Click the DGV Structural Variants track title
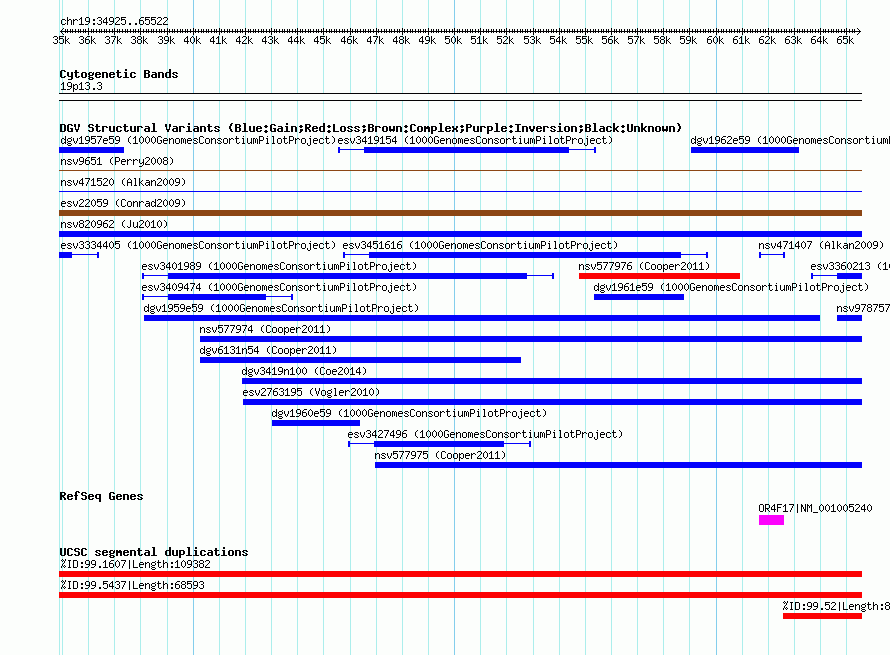The image size is (890, 655). click(371, 128)
